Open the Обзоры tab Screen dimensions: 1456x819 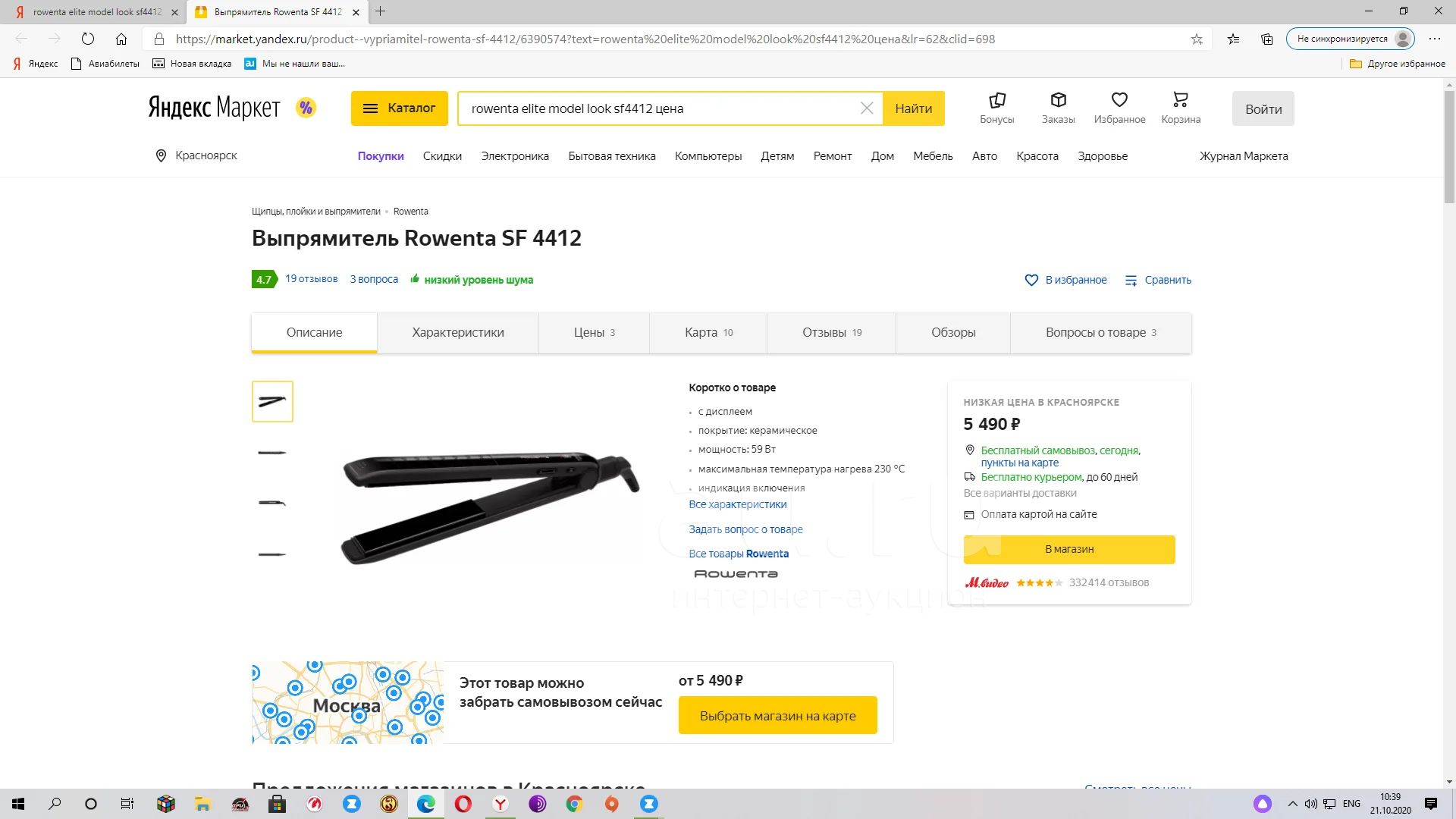point(953,332)
